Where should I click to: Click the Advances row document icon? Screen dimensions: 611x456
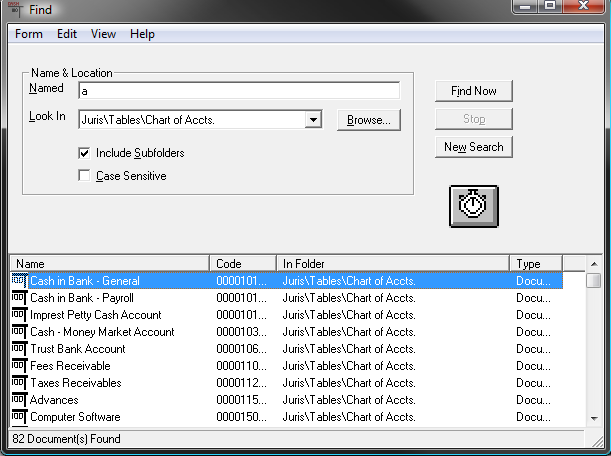[x=19, y=400]
